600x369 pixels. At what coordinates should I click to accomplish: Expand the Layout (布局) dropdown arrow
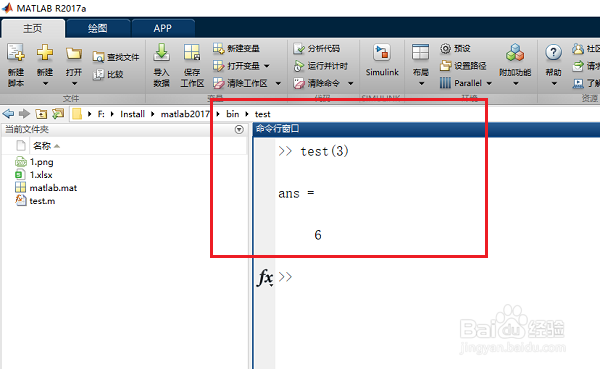click(421, 83)
